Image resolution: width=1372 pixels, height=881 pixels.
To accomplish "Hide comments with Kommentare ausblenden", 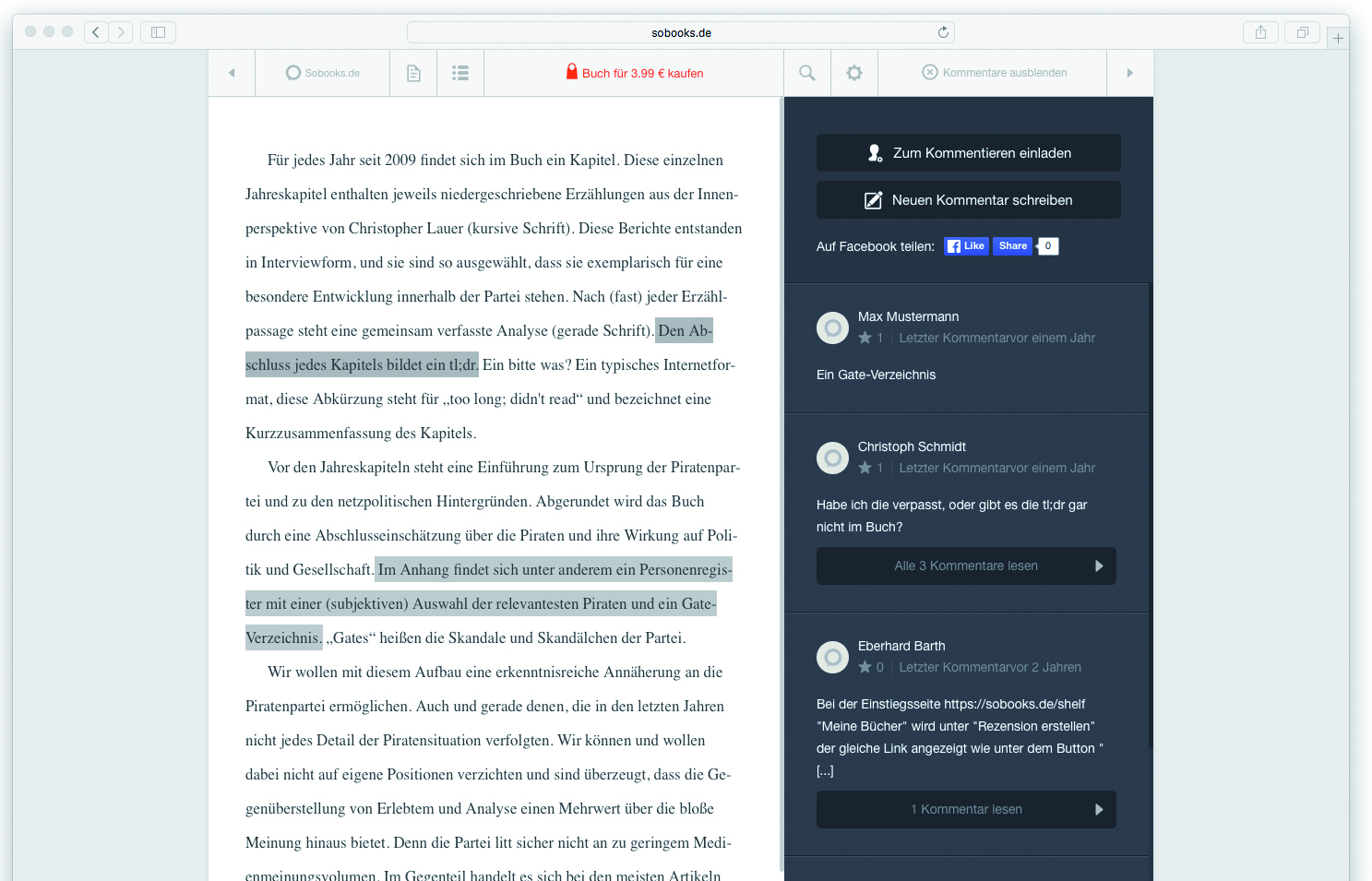I will tap(995, 73).
